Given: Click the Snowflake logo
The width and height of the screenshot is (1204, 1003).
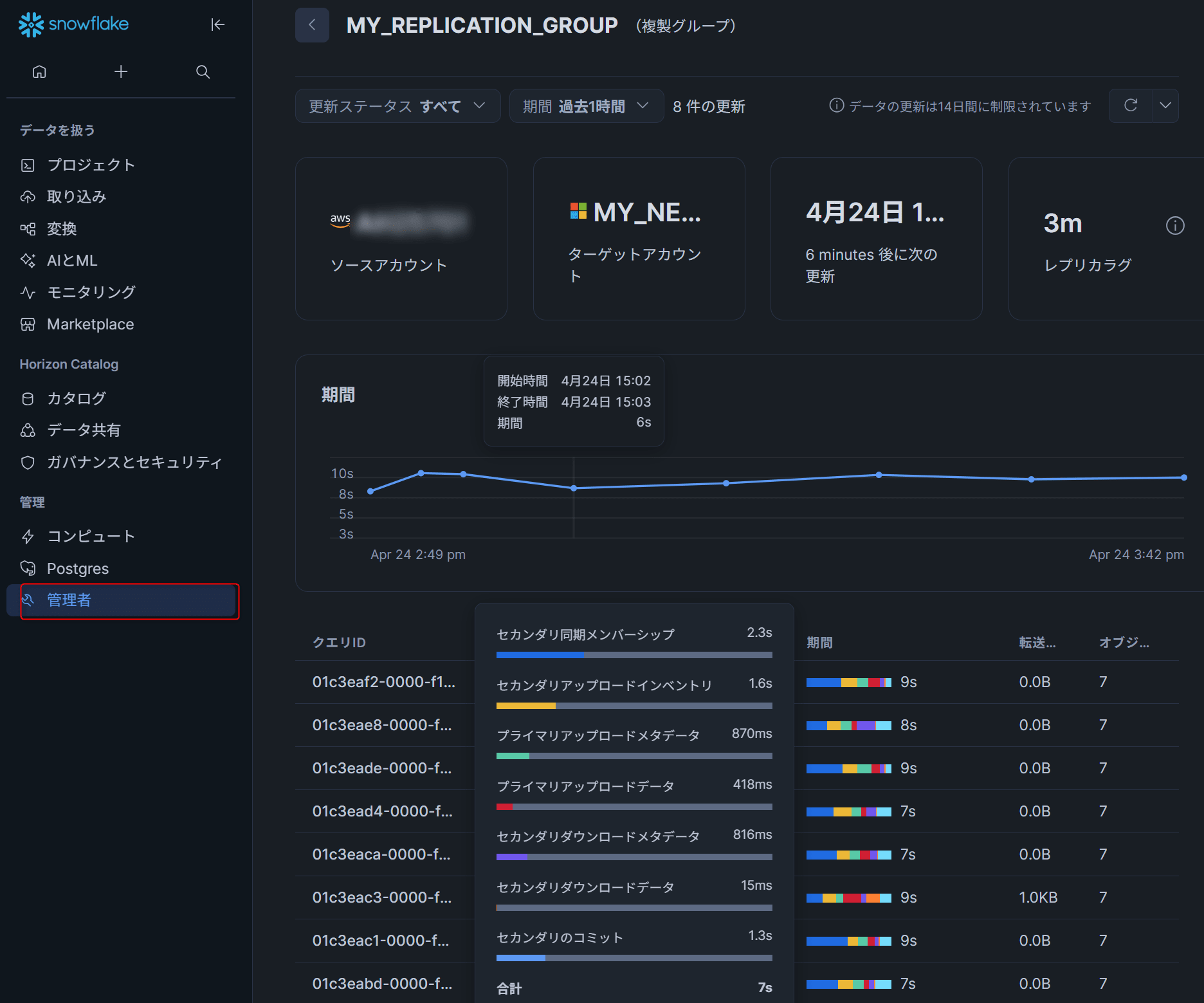Looking at the screenshot, I should (73, 24).
